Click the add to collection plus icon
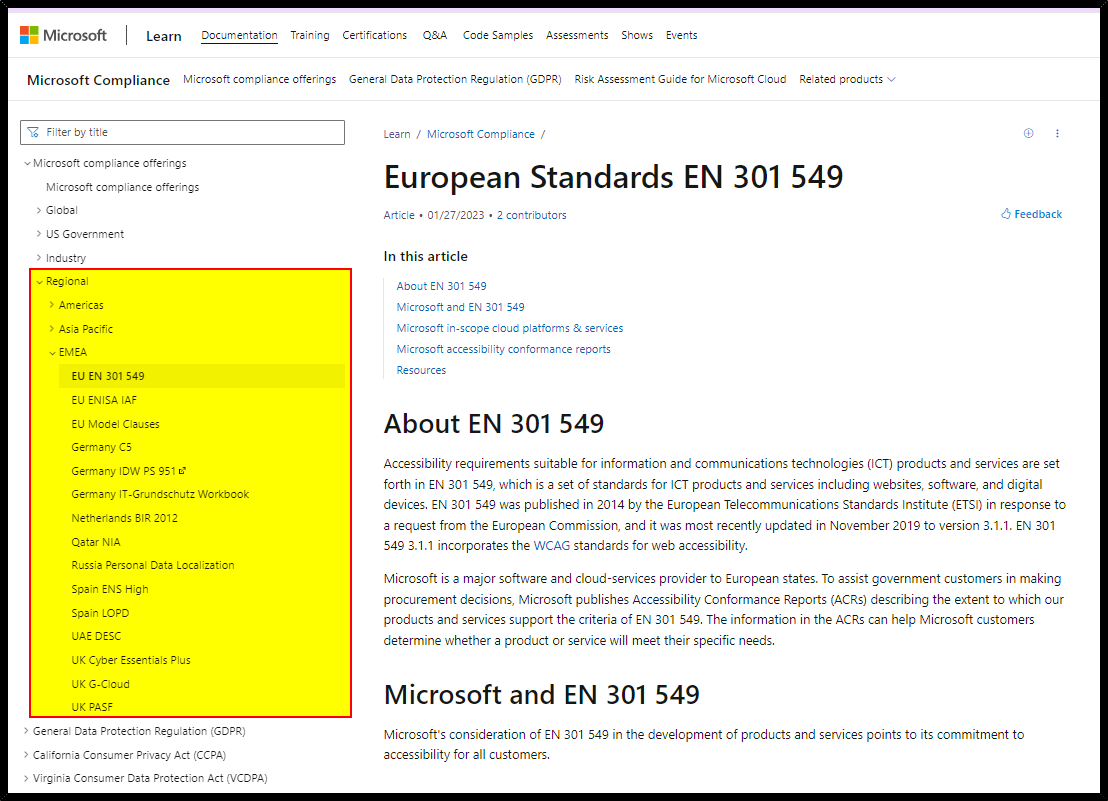The image size is (1108, 801). (x=1028, y=134)
